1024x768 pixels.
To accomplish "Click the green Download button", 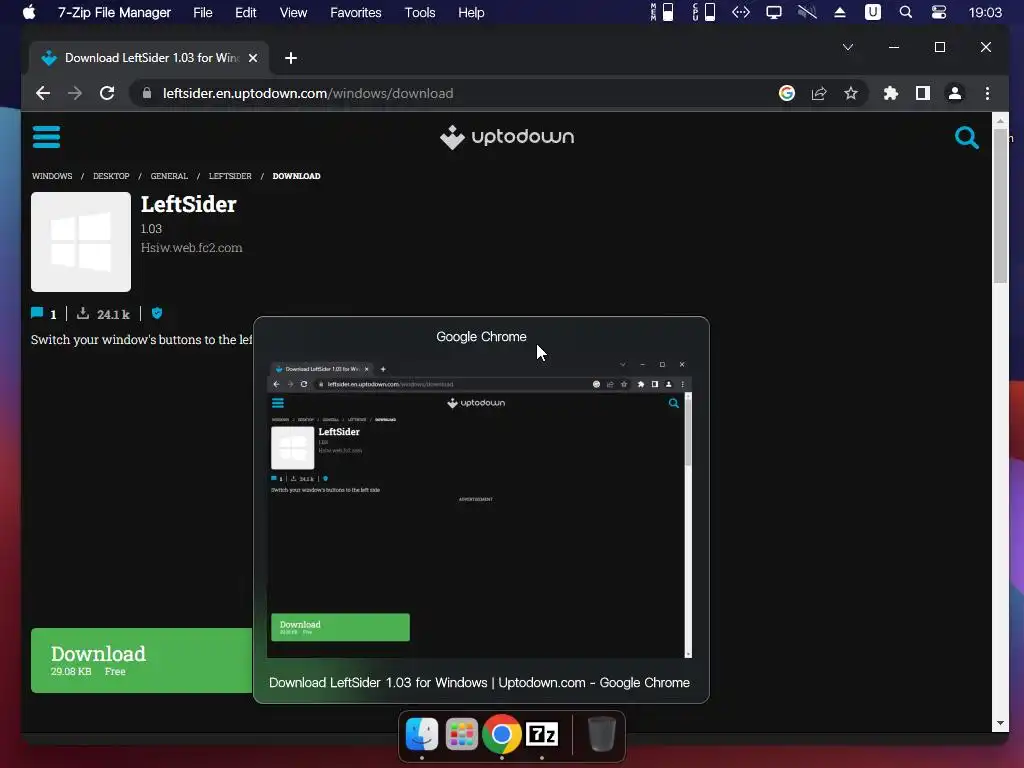I will point(142,660).
